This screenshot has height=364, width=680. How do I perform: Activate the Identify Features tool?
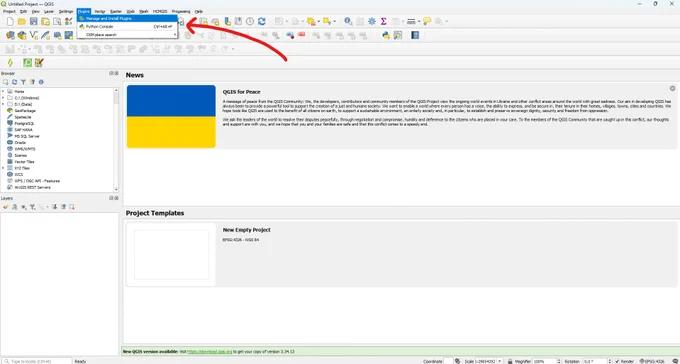tap(348, 21)
